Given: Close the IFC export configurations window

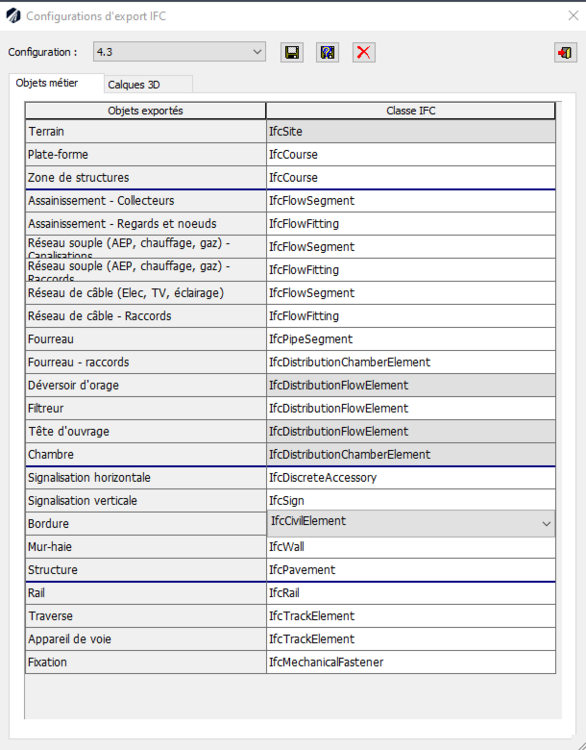Looking at the screenshot, I should coord(573,16).
